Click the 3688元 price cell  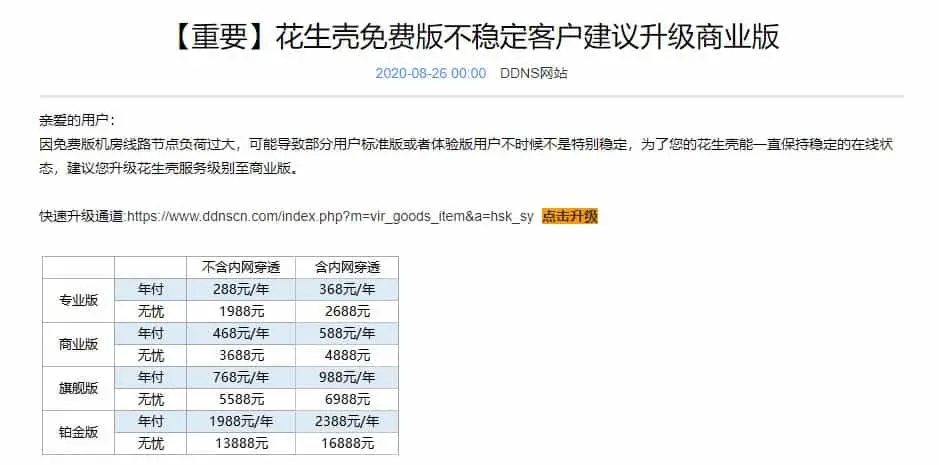pos(241,355)
